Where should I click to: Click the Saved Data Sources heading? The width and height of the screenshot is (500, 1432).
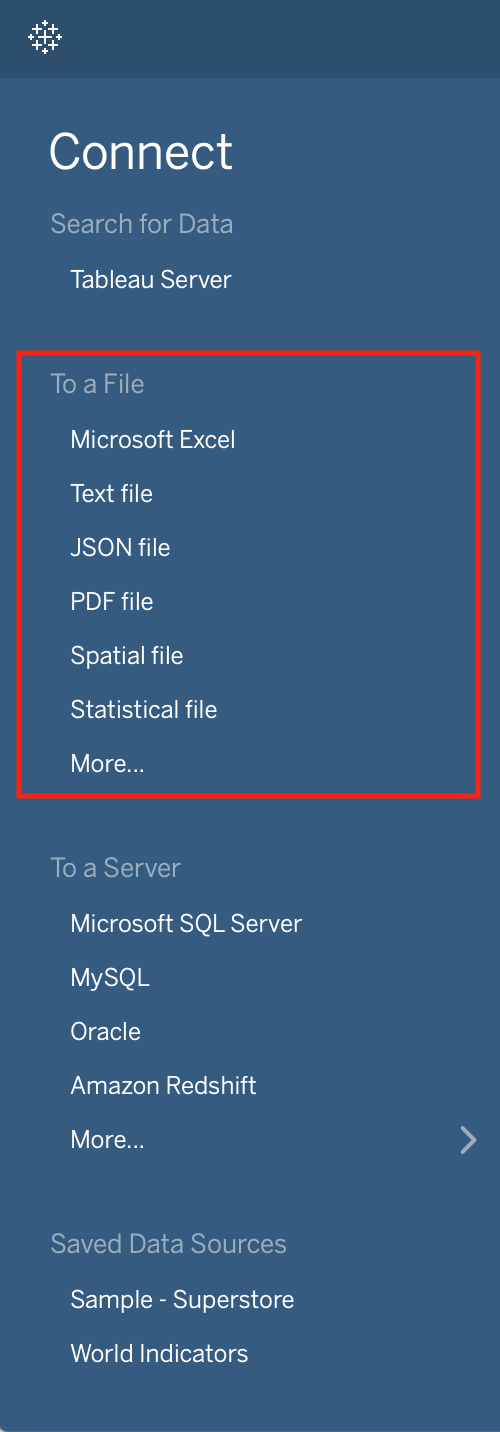168,1244
